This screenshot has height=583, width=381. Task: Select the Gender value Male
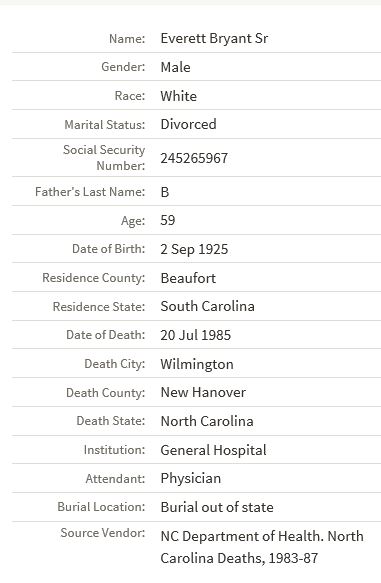point(175,67)
